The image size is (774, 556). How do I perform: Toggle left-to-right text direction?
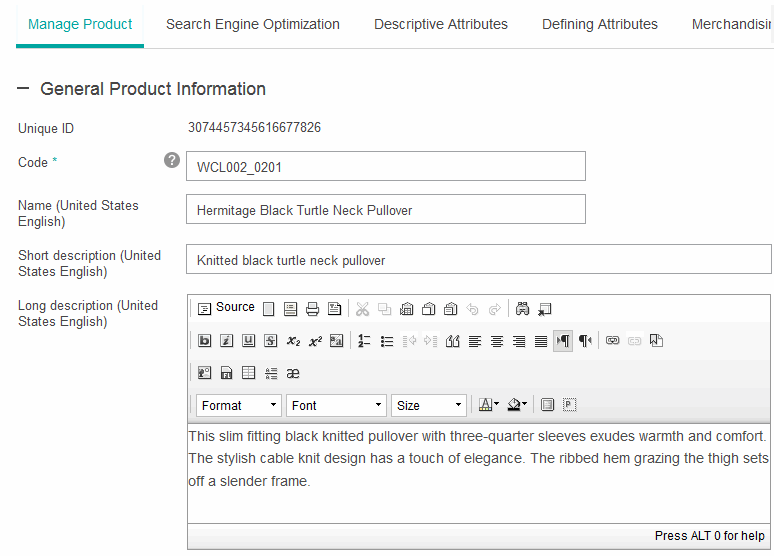pos(563,341)
